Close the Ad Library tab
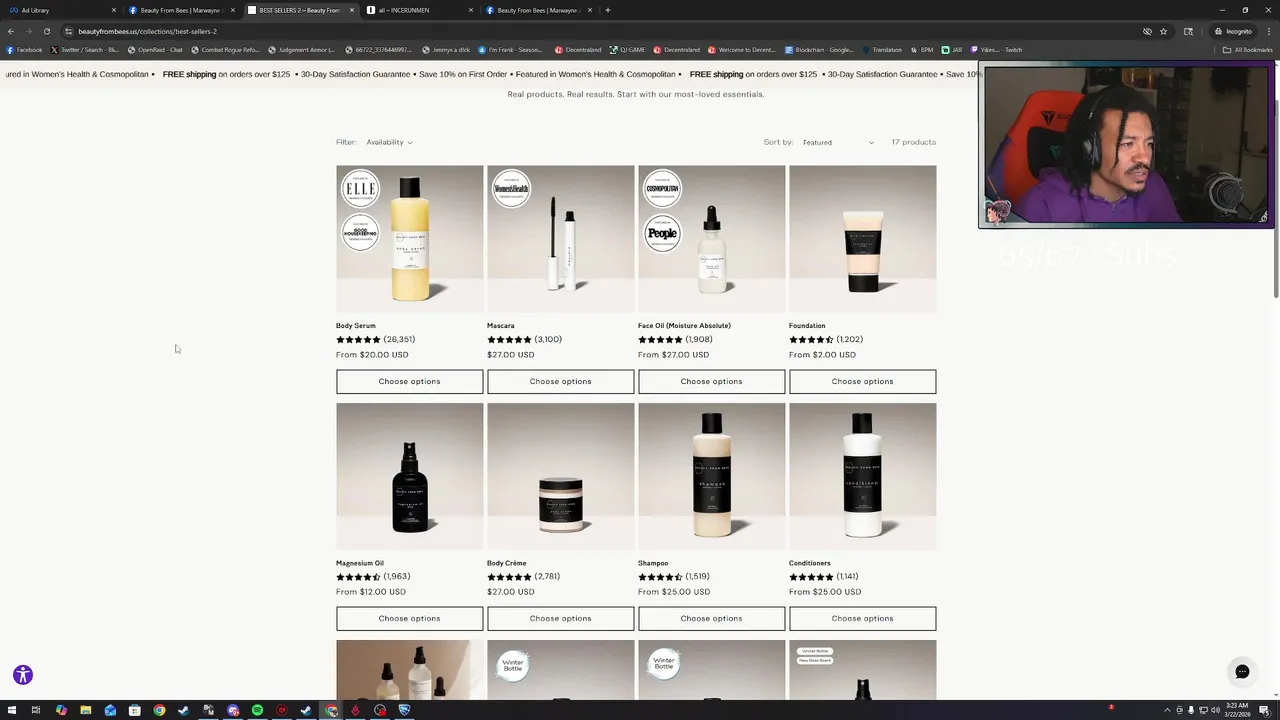The image size is (1280, 720). 114,10
